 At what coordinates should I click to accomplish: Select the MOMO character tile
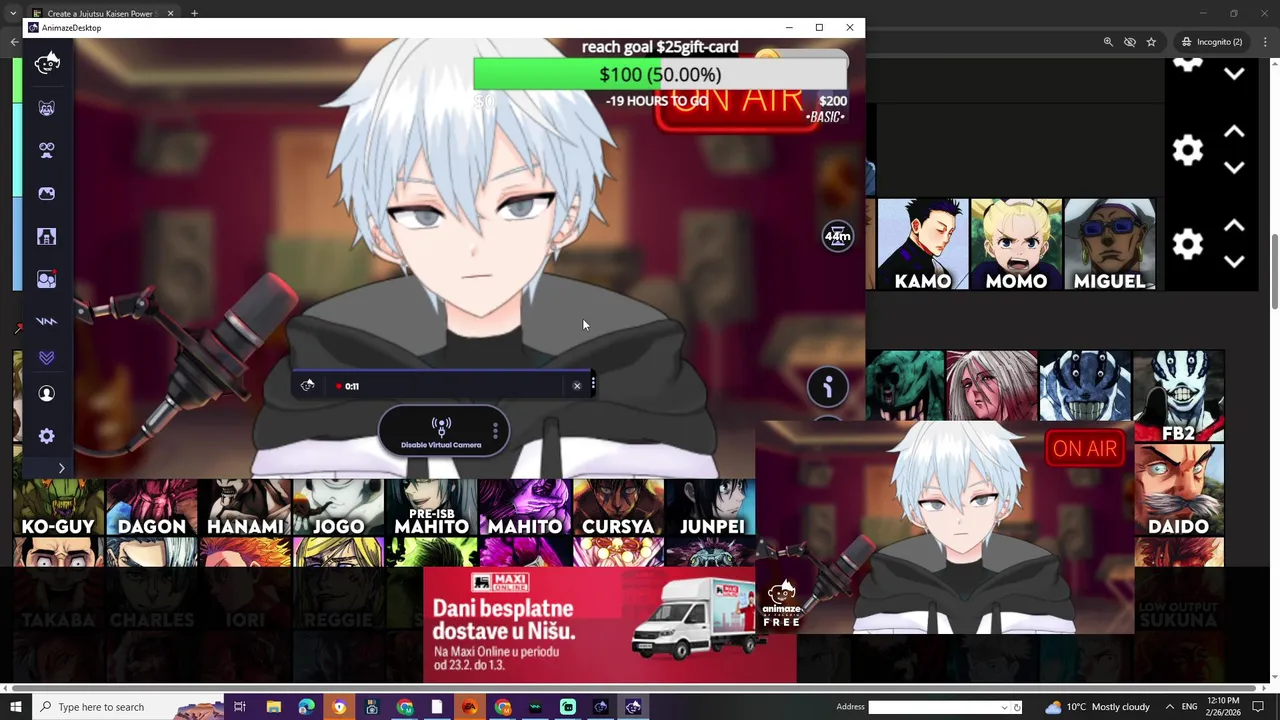(x=1016, y=245)
